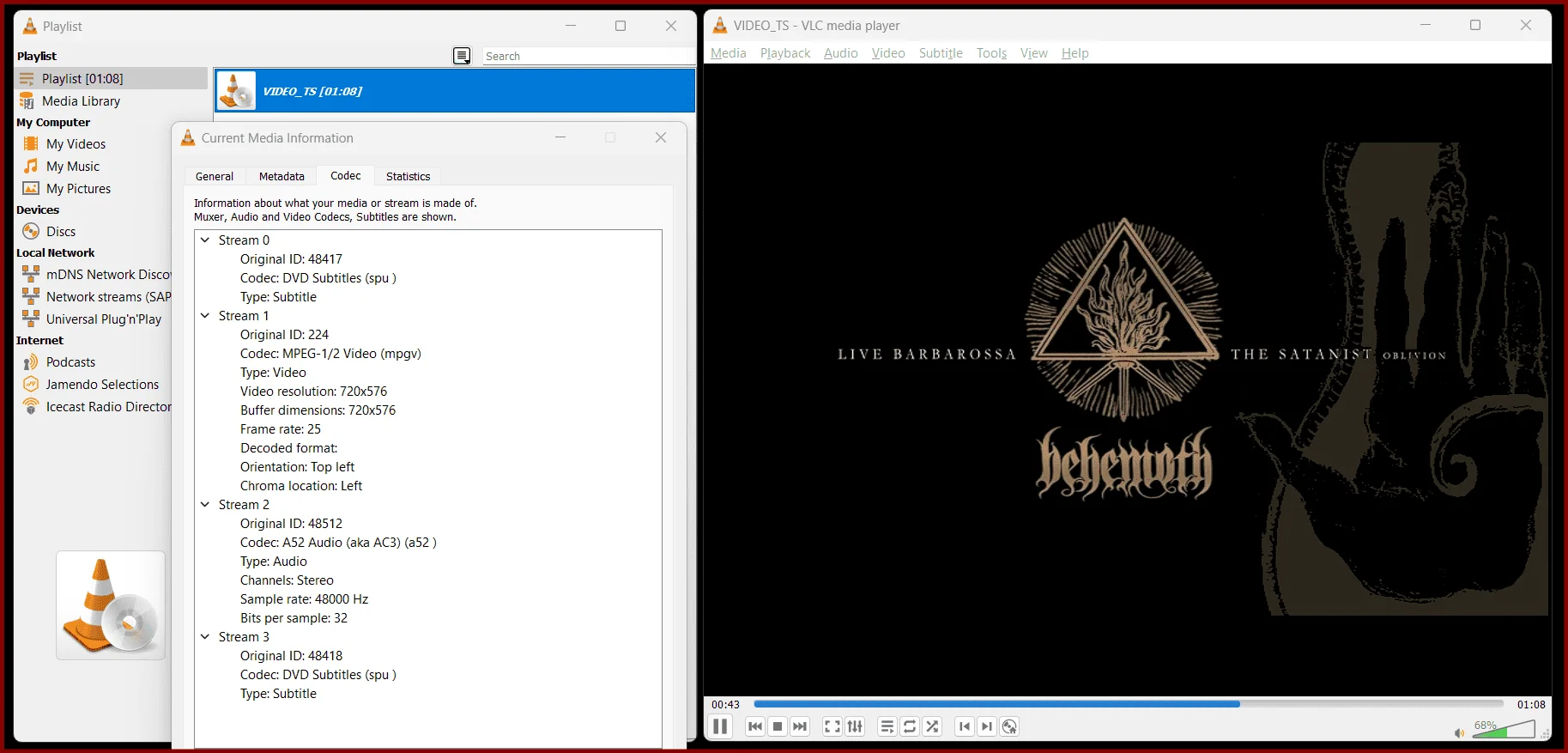Click the playlist Search field

pos(589,56)
